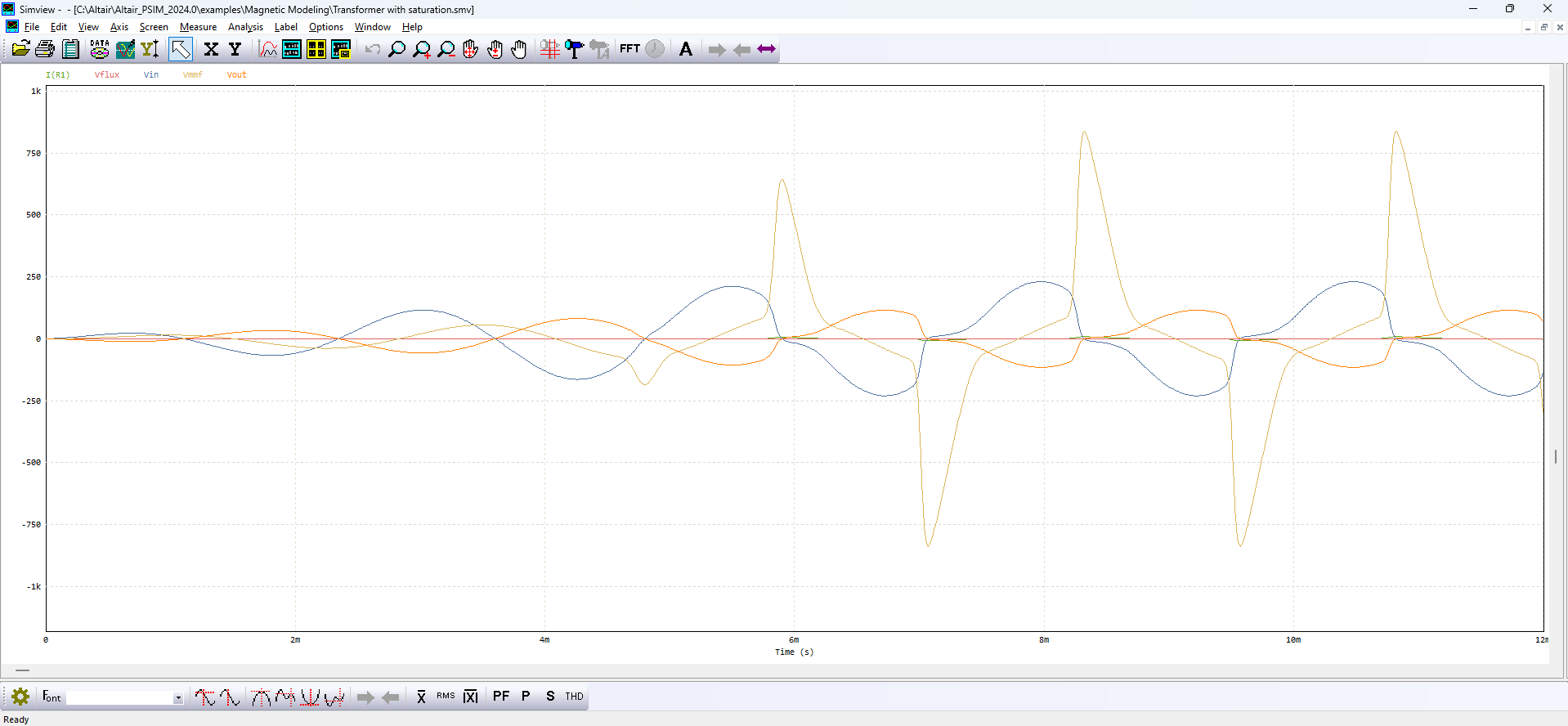Click the greyed camera text icon

click(599, 50)
